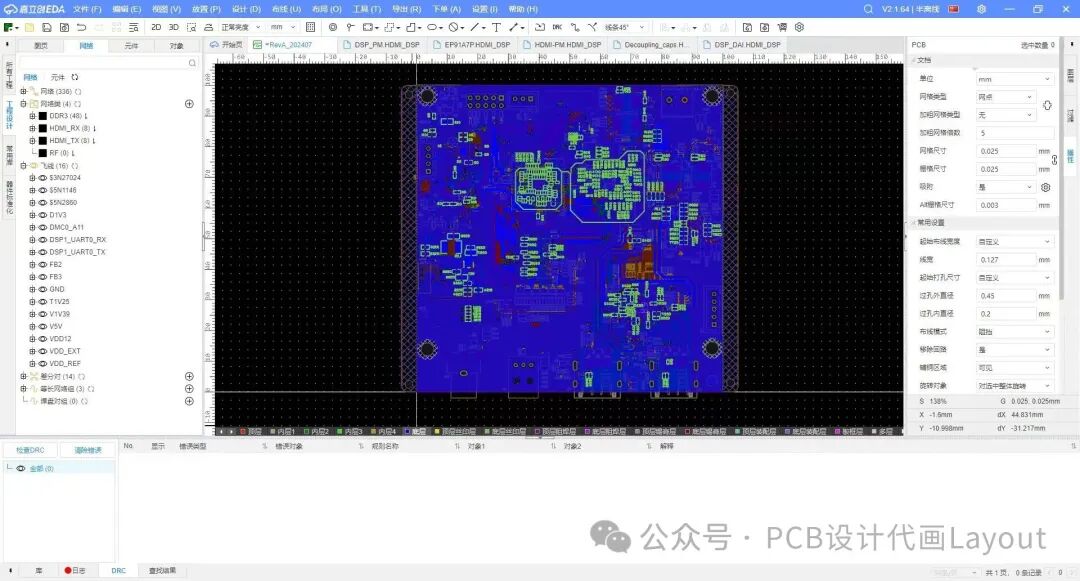Click the refresh icon beside 元件
The width and height of the screenshot is (1080, 581).
pos(74,77)
